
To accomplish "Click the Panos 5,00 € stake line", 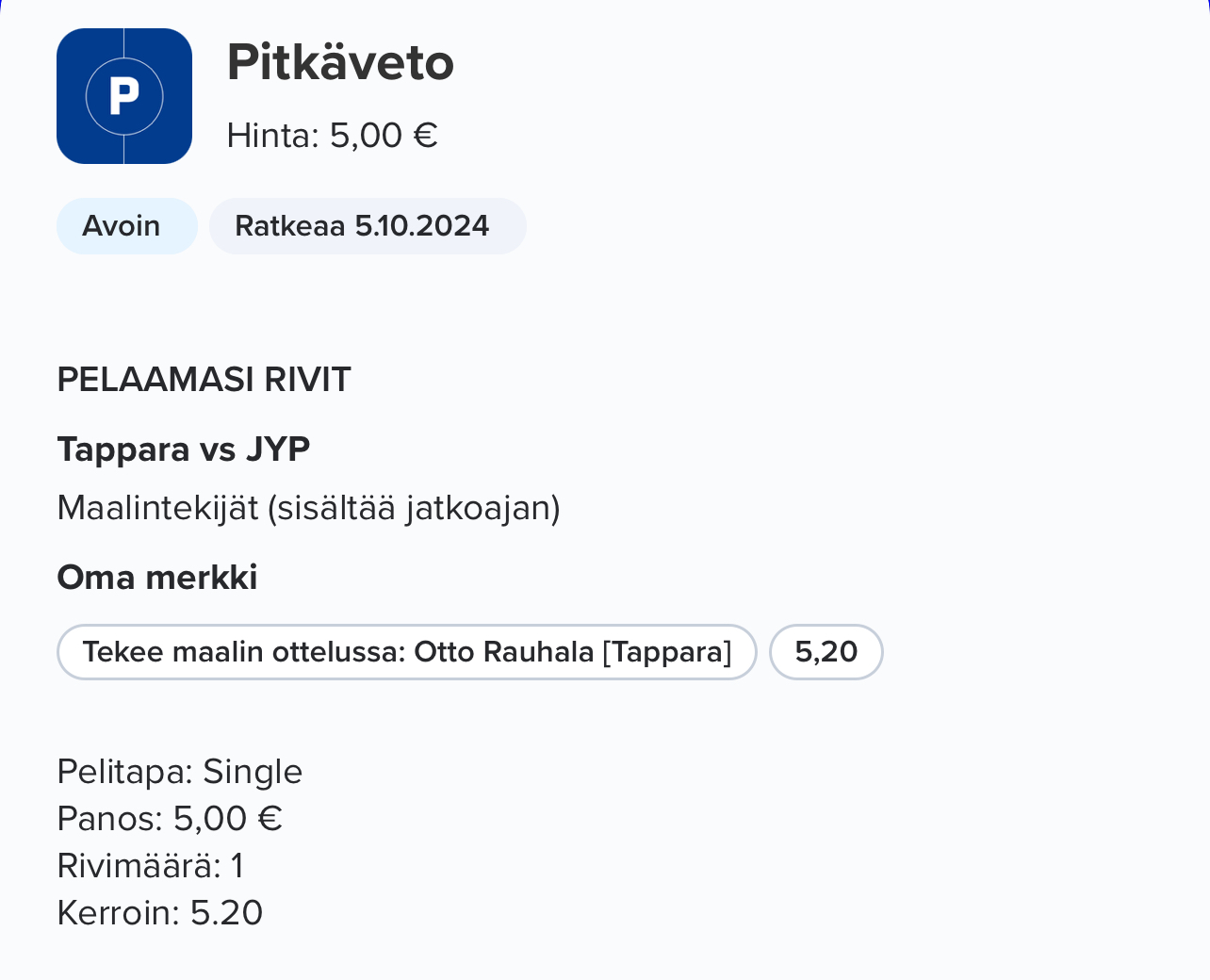I will click(x=170, y=819).
